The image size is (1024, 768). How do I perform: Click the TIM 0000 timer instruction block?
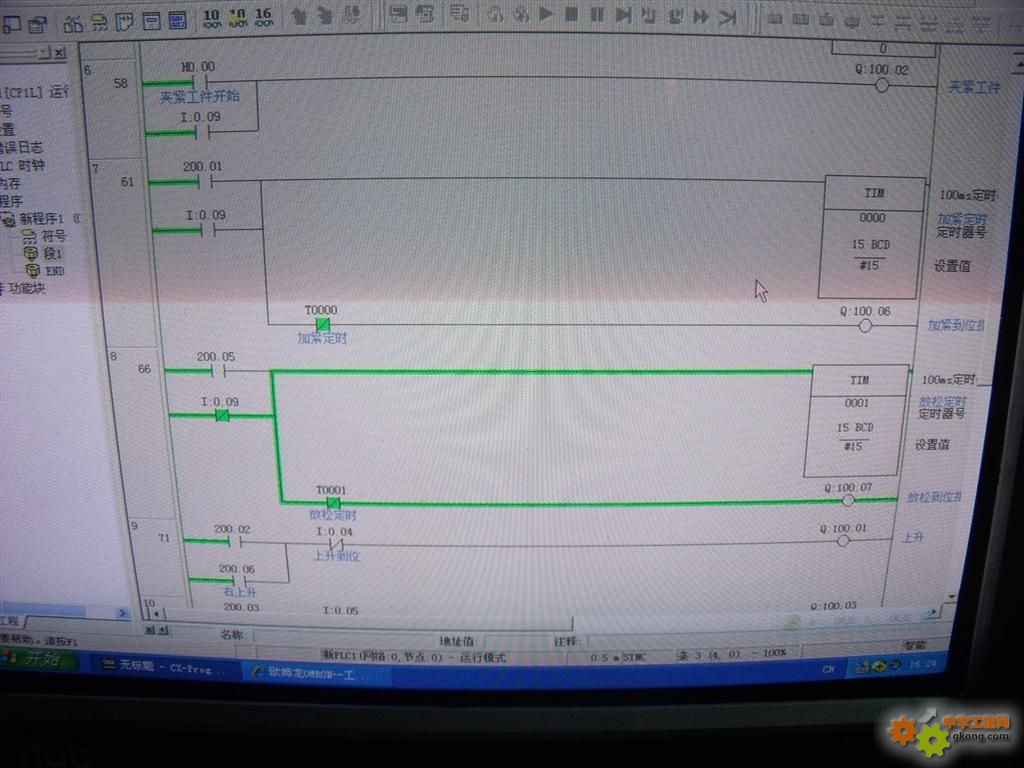click(872, 236)
